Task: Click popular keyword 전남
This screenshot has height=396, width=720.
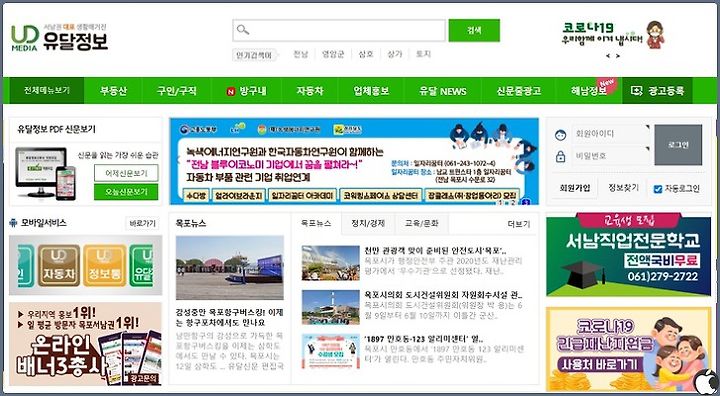Action: pyautogui.click(x=301, y=55)
